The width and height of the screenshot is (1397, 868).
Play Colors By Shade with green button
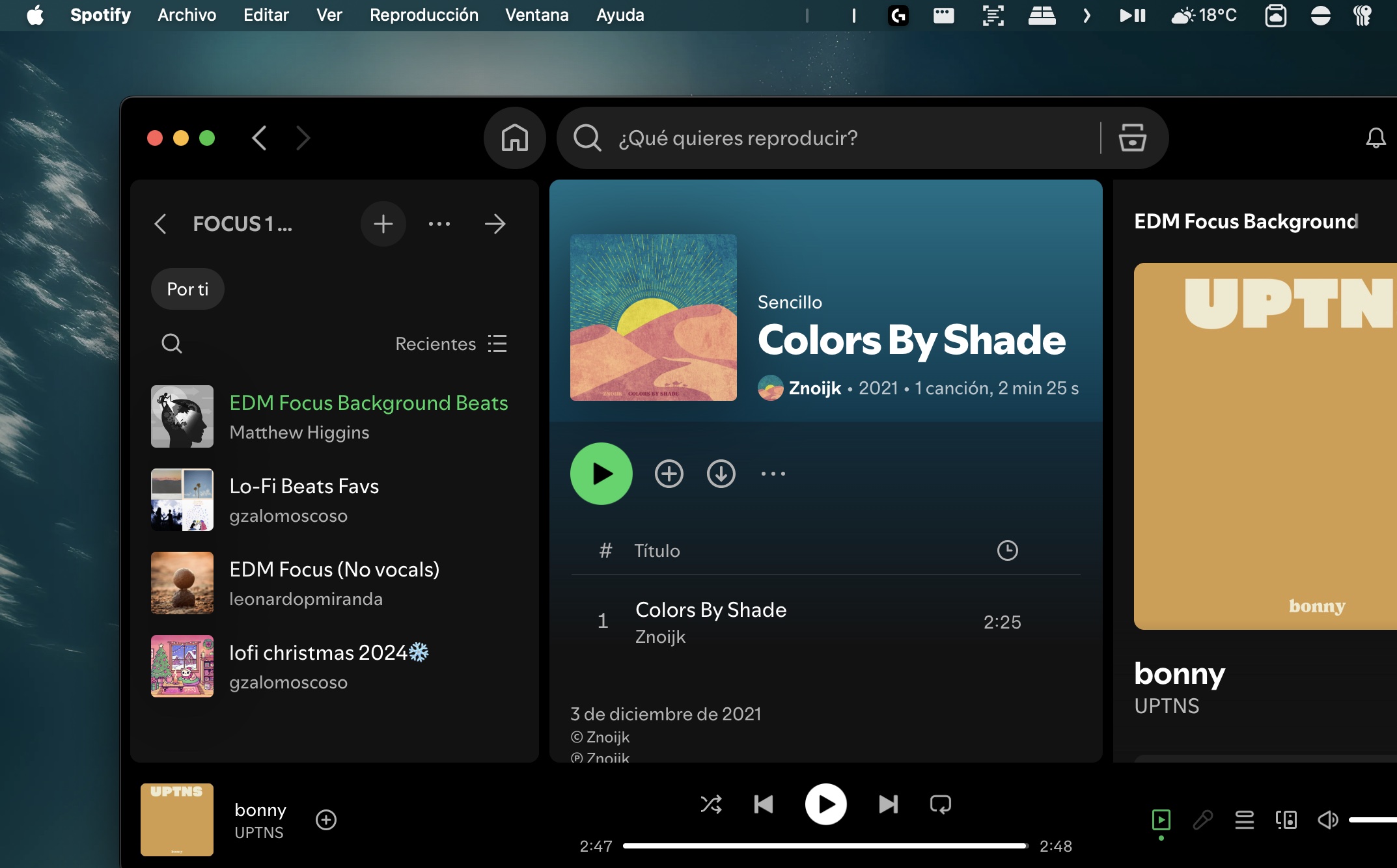tap(602, 474)
